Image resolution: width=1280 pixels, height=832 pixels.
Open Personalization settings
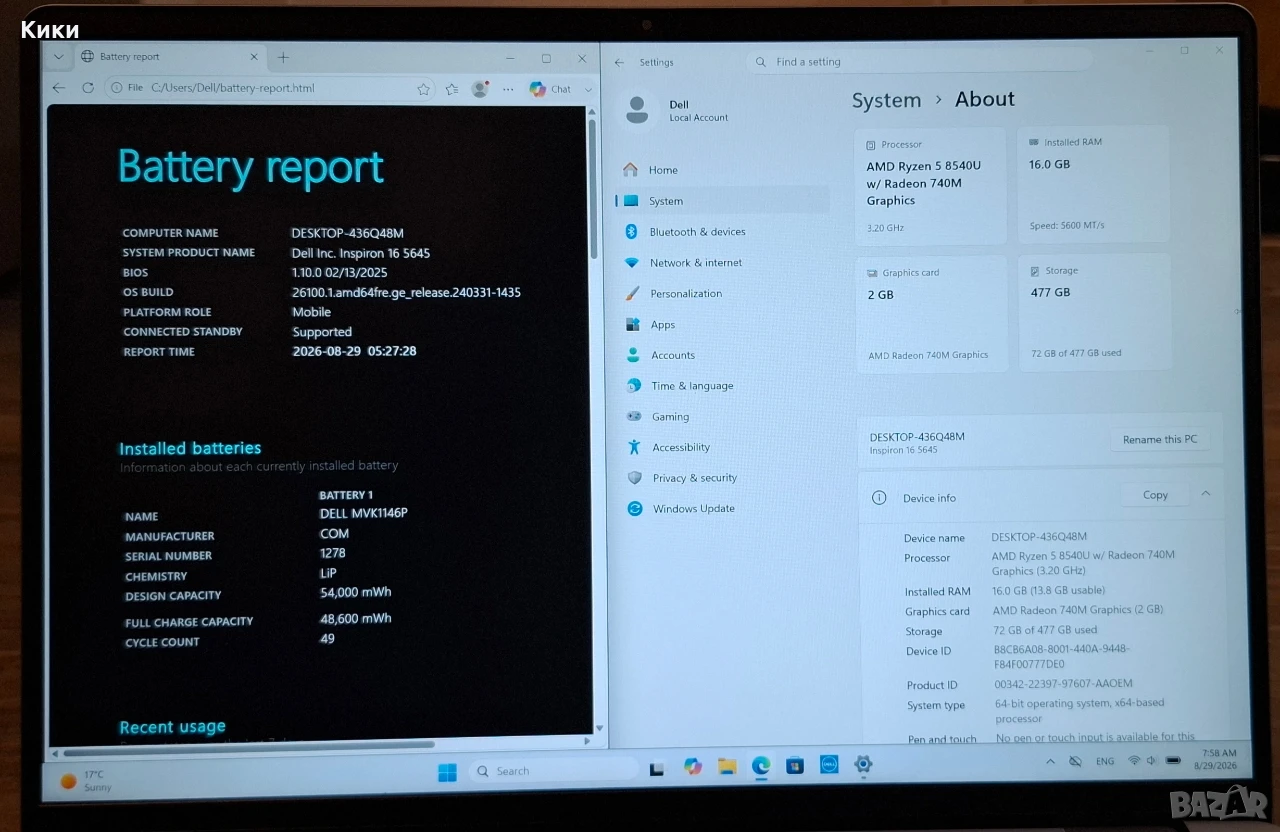coord(722,294)
